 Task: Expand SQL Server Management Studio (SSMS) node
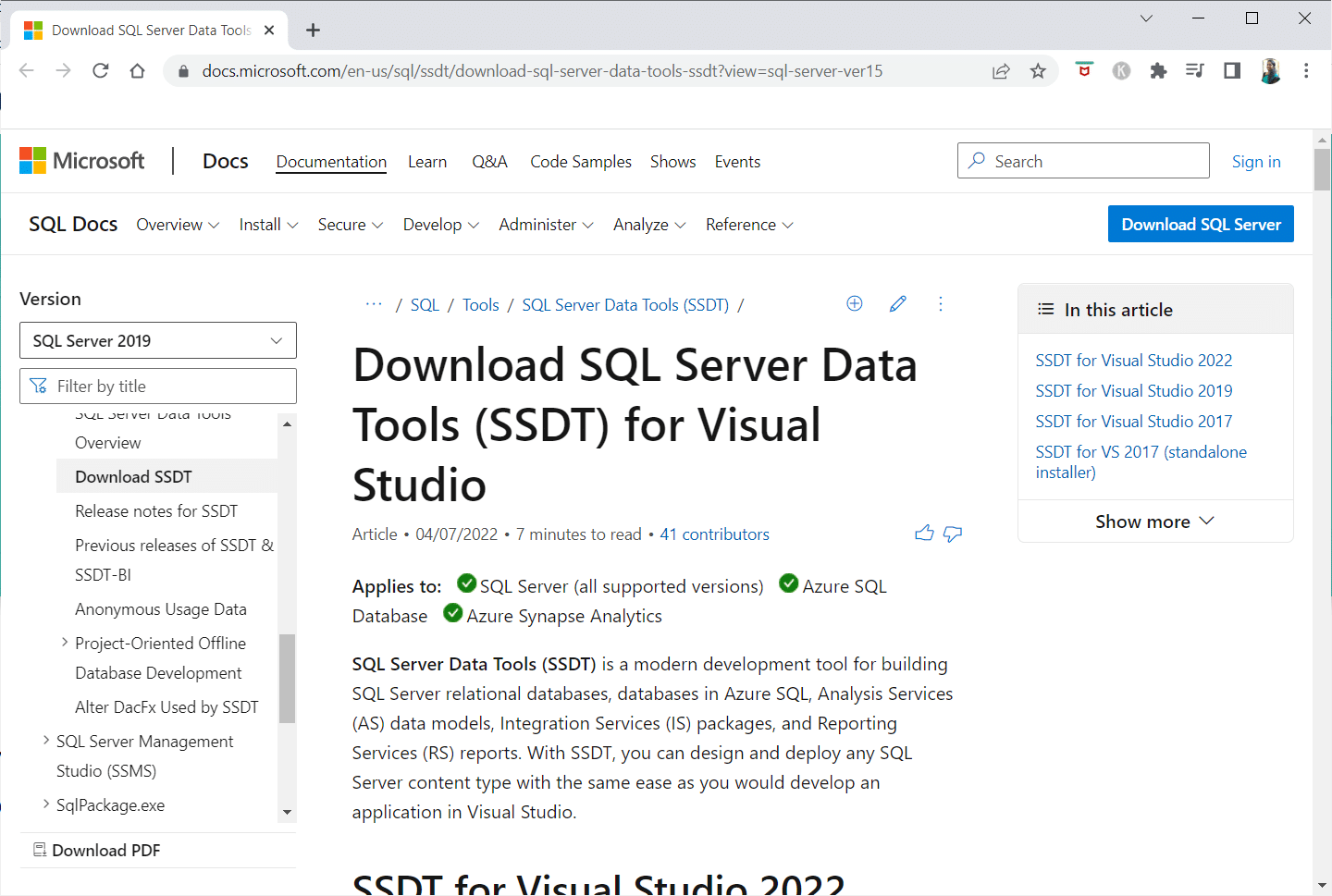pos(45,740)
